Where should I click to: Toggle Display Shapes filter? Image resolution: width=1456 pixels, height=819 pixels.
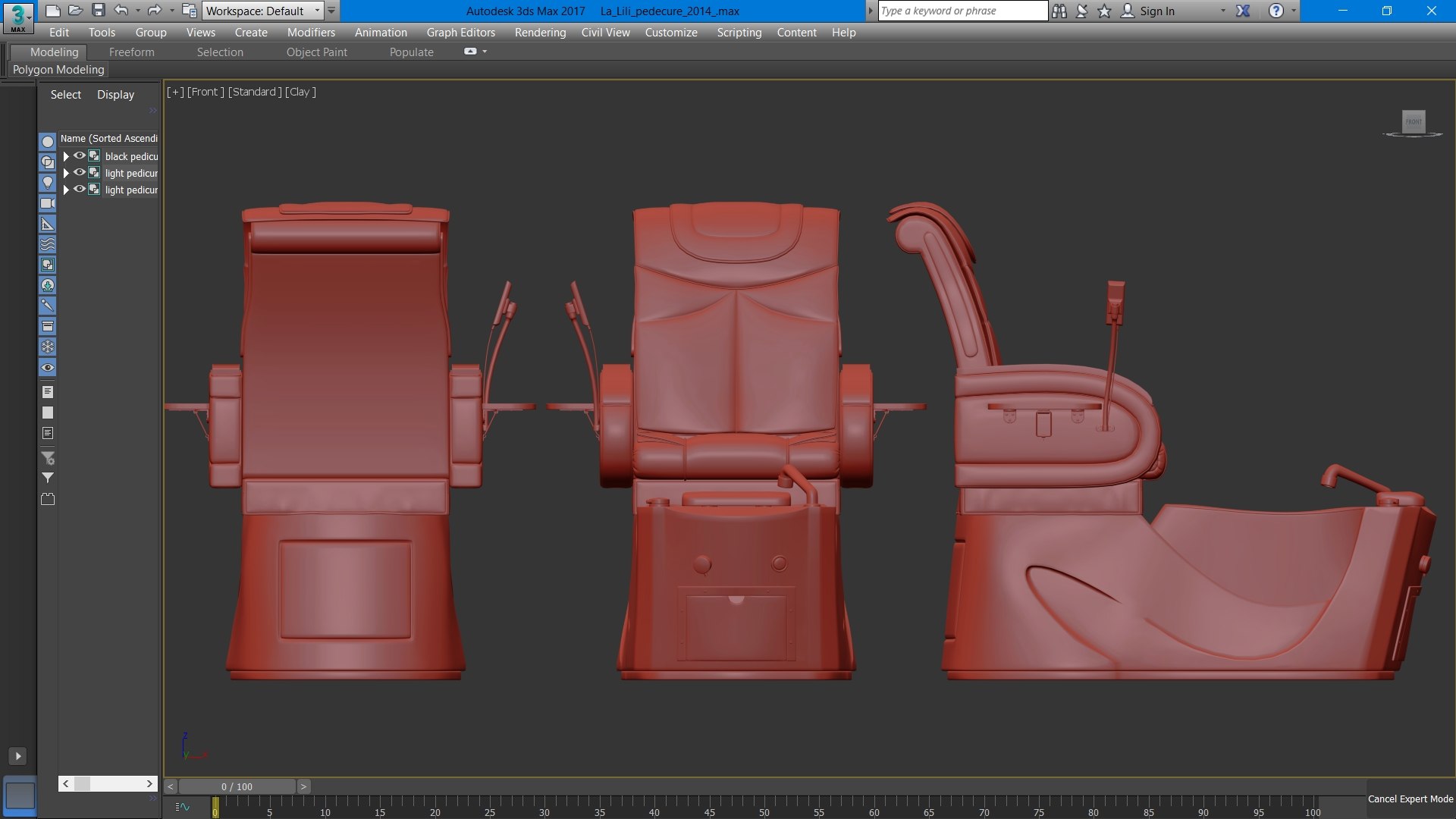point(48,162)
